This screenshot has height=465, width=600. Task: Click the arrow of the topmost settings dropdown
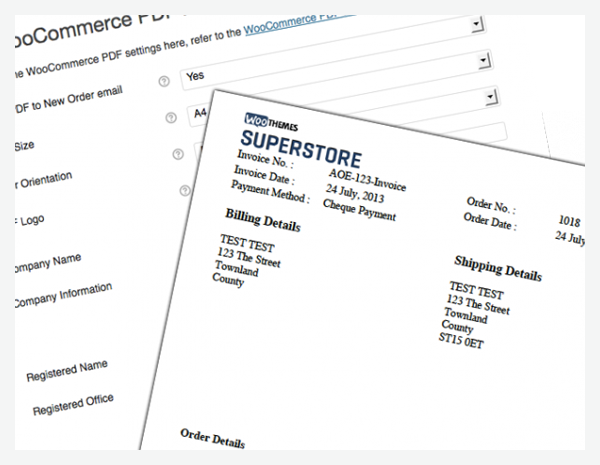[x=477, y=24]
